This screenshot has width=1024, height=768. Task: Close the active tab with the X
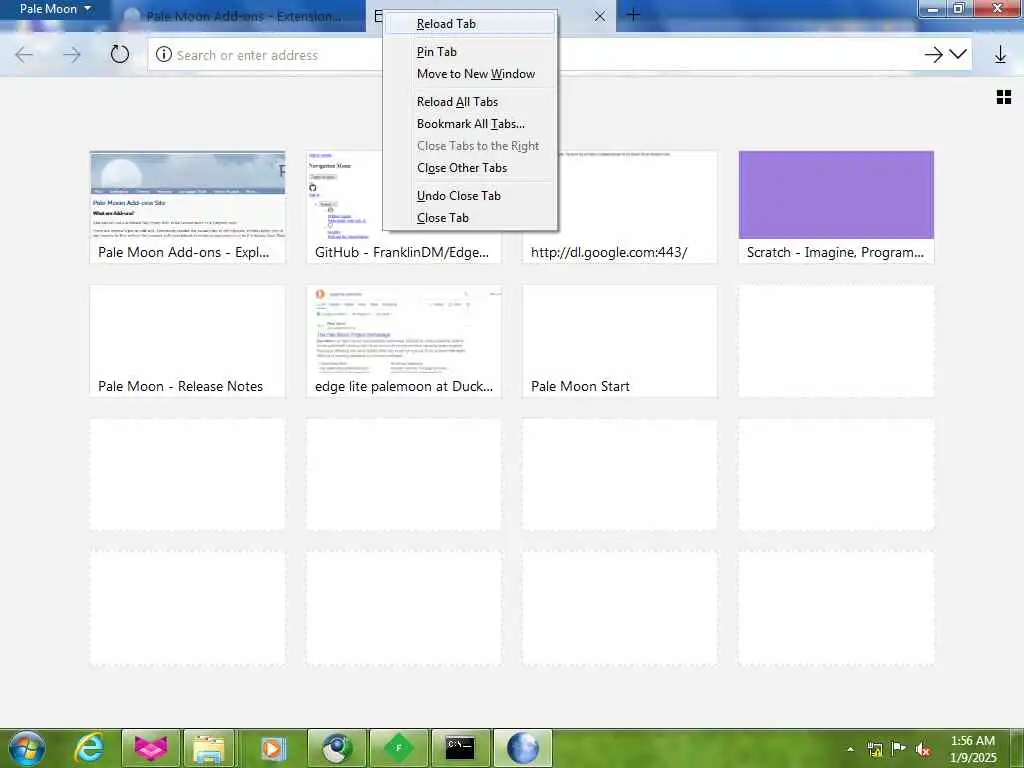600,16
